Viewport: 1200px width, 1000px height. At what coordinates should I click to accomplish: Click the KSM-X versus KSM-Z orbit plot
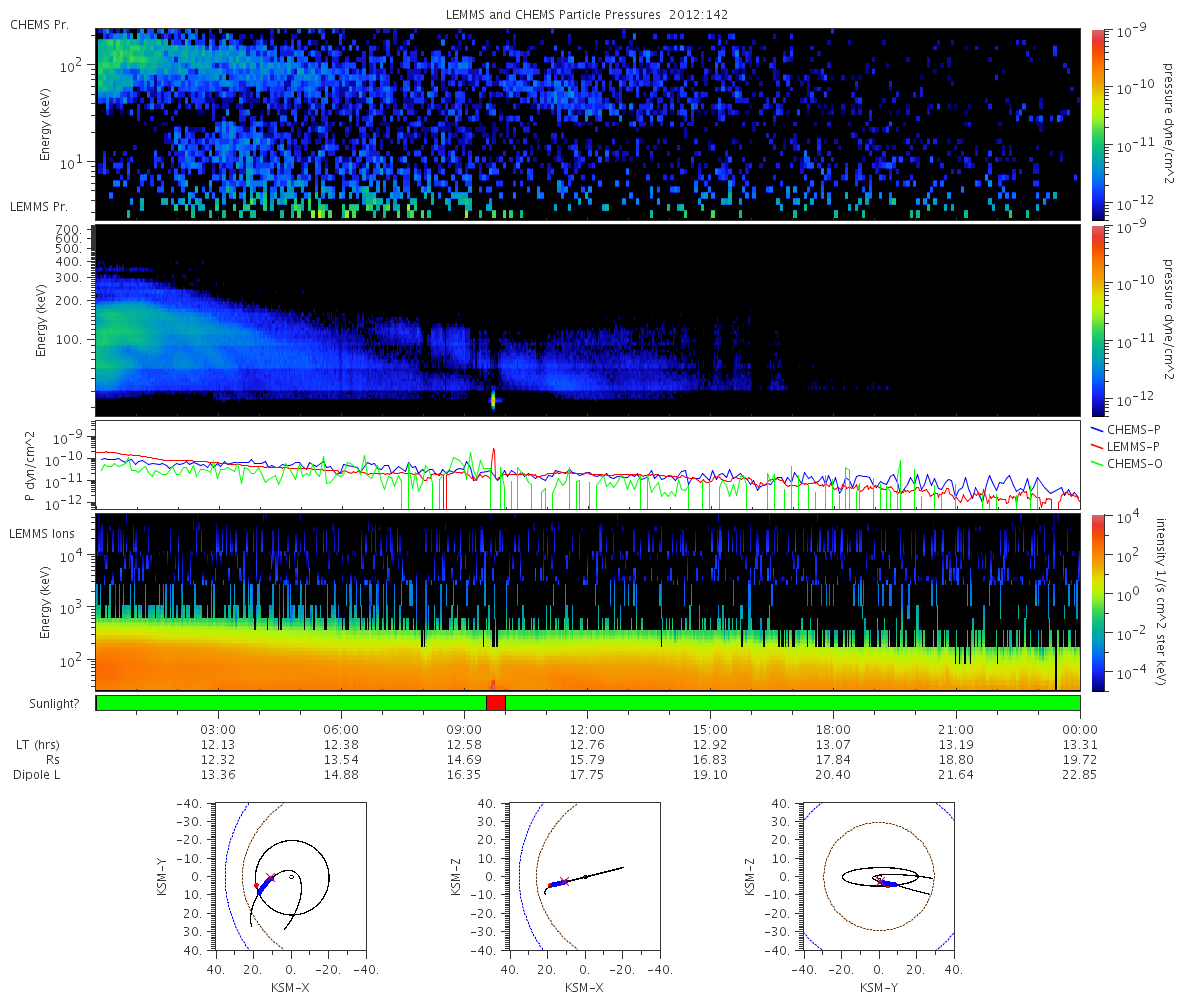(584, 876)
